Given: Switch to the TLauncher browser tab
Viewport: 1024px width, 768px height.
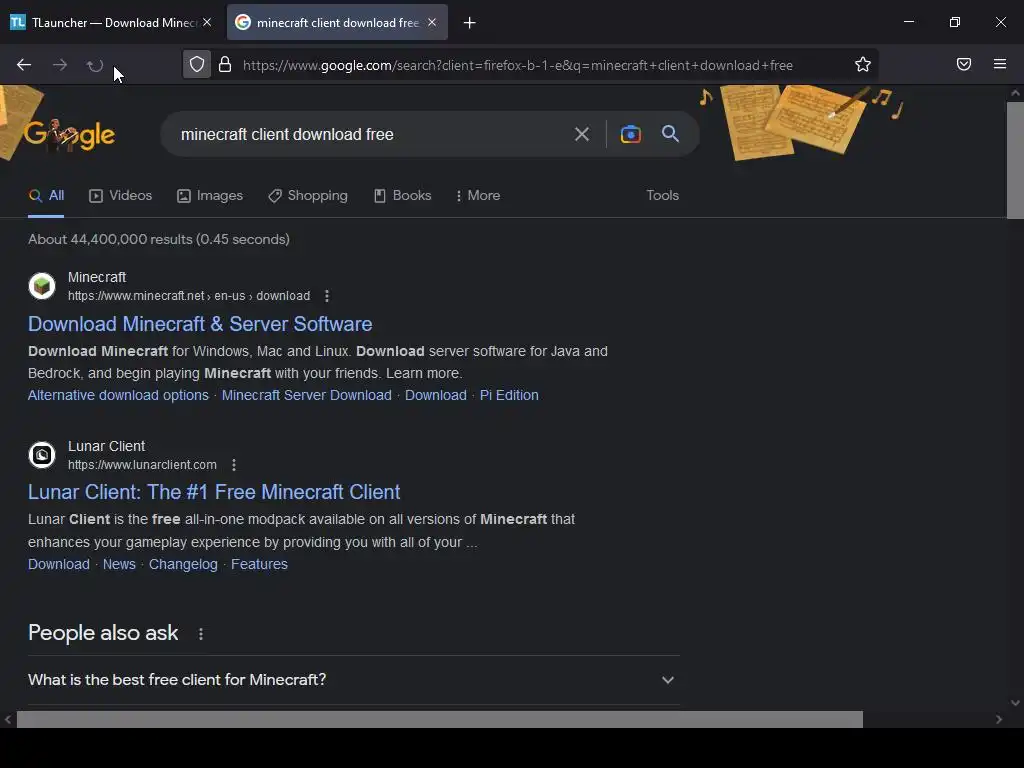Looking at the screenshot, I should point(111,22).
